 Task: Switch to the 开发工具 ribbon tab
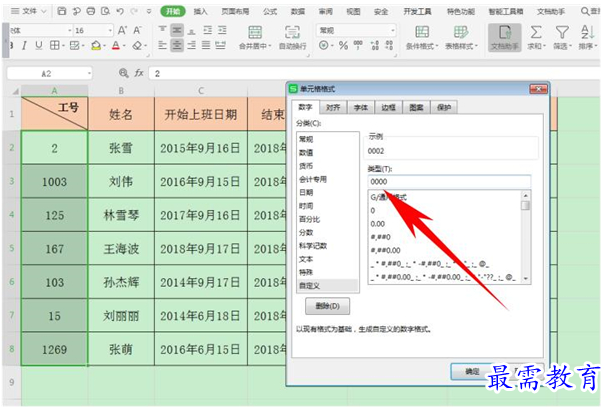click(x=417, y=12)
